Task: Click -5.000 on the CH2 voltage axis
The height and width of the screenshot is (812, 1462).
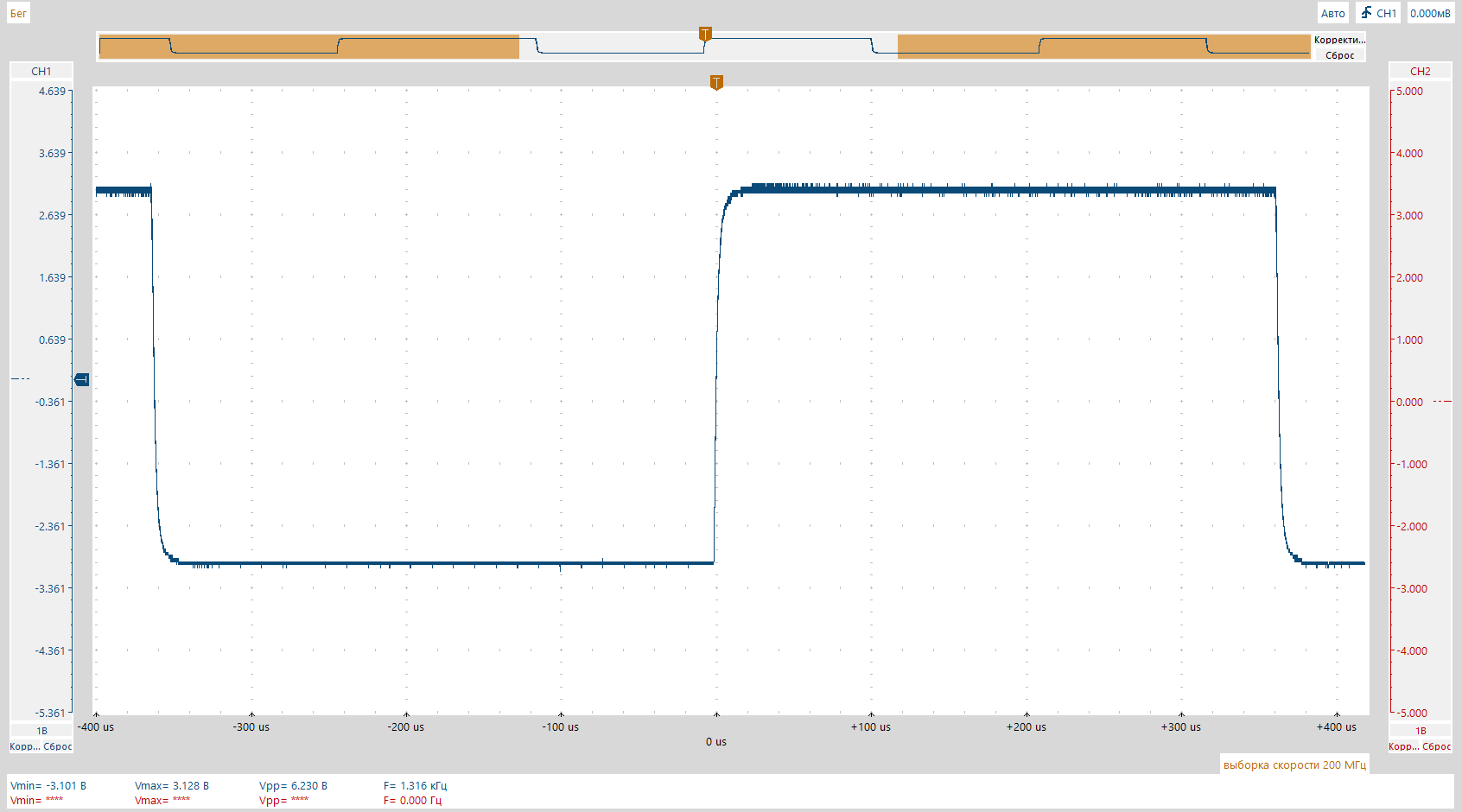Action: coord(1411,713)
